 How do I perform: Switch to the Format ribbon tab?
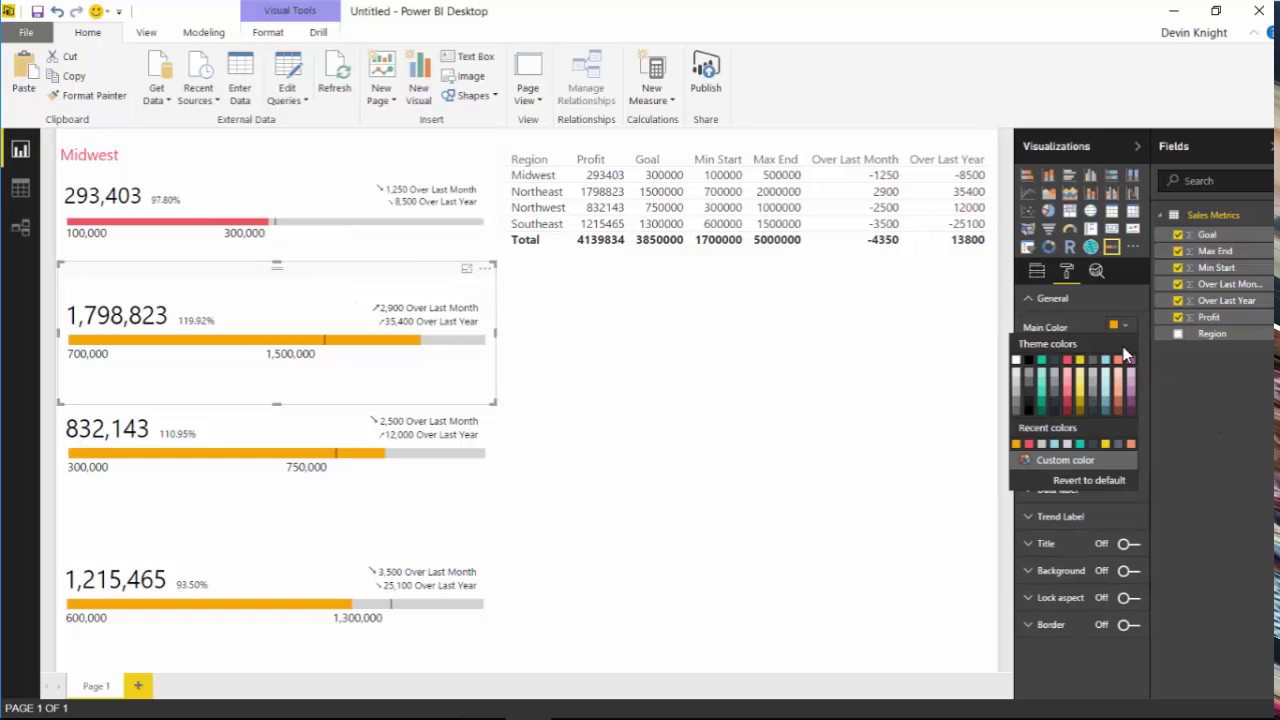pyautogui.click(x=268, y=32)
